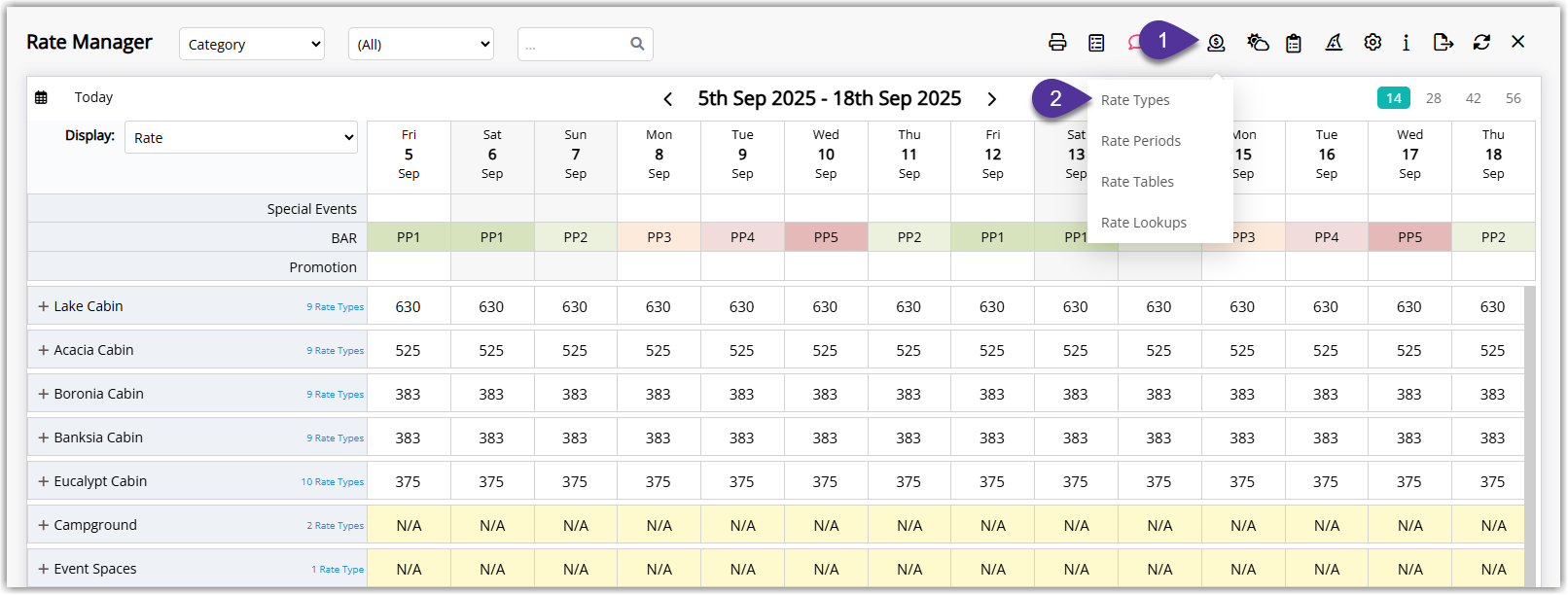Click the date range title 5th Sep 2025 - 18th Sep 2025
Viewport: 1568px width, 595px height.
click(x=830, y=98)
